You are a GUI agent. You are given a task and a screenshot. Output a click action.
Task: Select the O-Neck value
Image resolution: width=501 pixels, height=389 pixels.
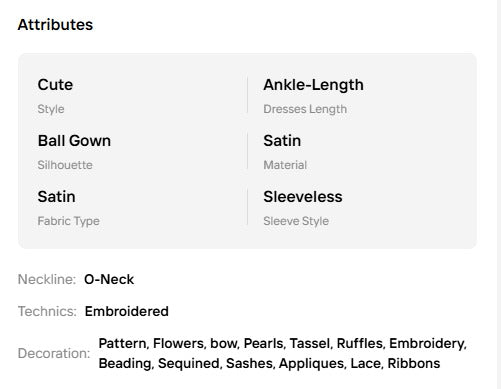pyautogui.click(x=109, y=279)
